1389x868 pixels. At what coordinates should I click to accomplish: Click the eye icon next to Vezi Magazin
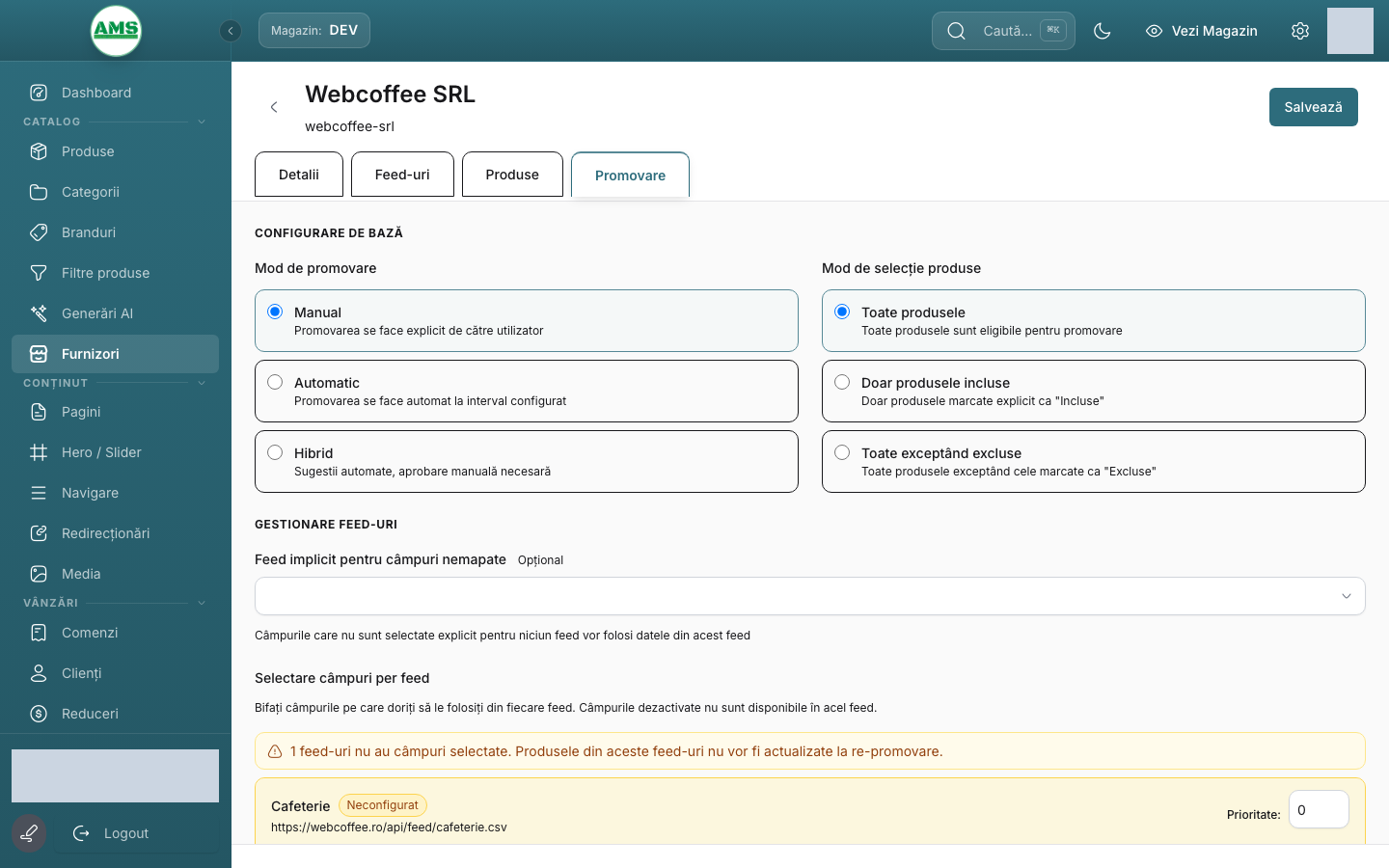pos(1154,31)
